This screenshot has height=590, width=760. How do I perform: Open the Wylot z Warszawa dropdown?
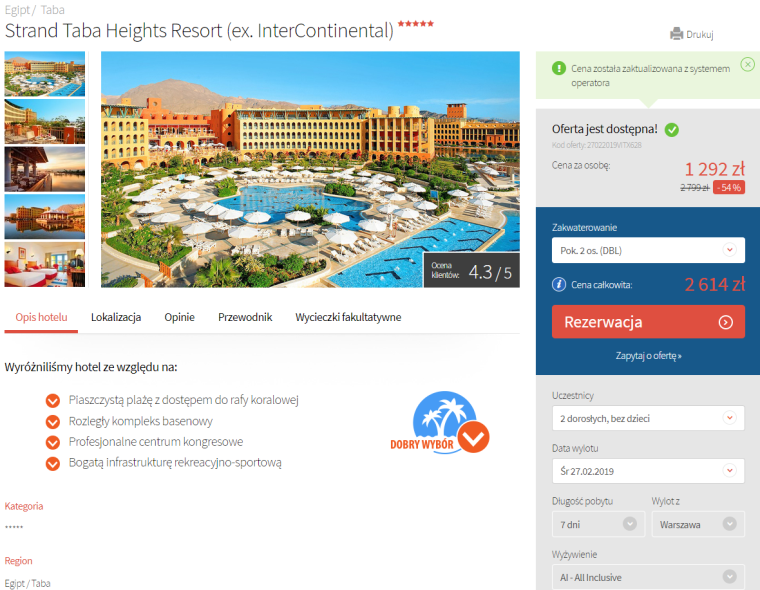[698, 524]
